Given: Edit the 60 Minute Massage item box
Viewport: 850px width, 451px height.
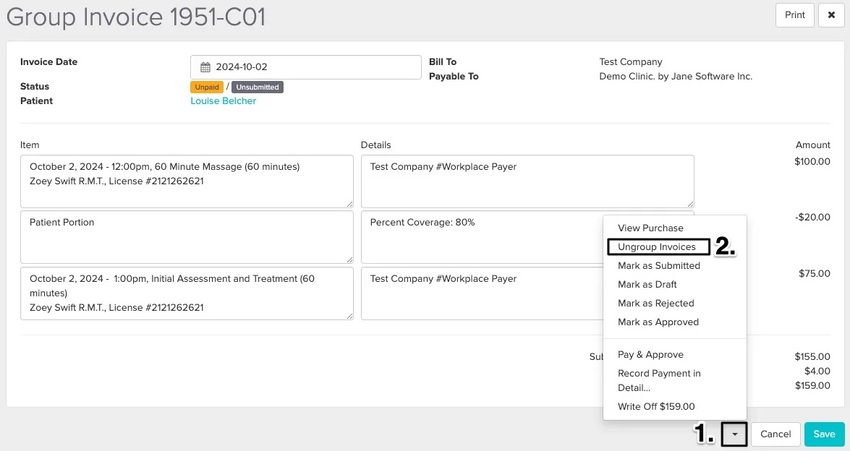Looking at the screenshot, I should click(x=187, y=182).
